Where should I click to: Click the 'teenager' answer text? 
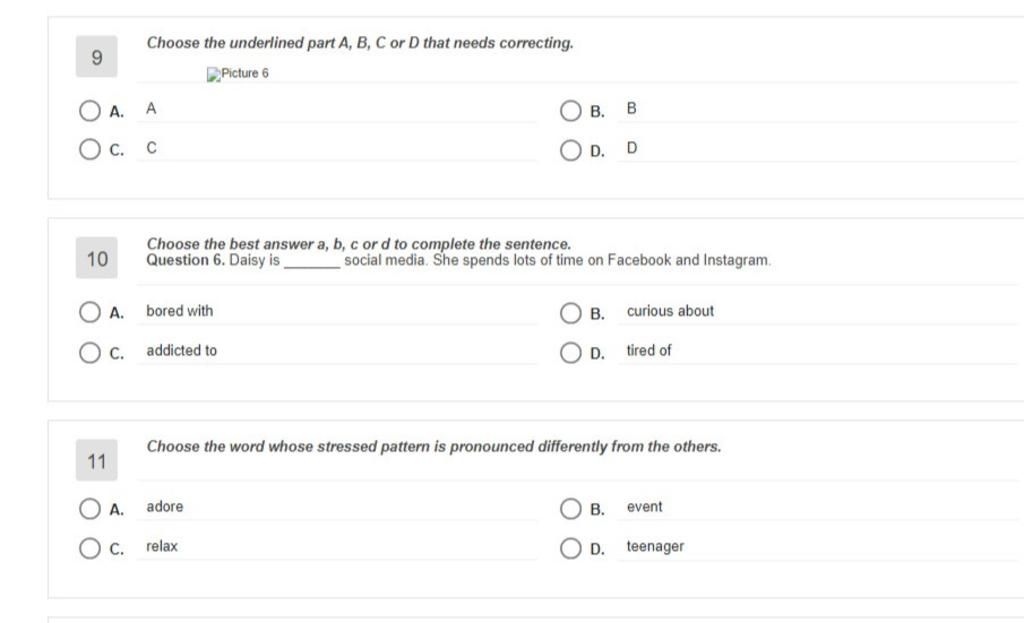click(655, 547)
